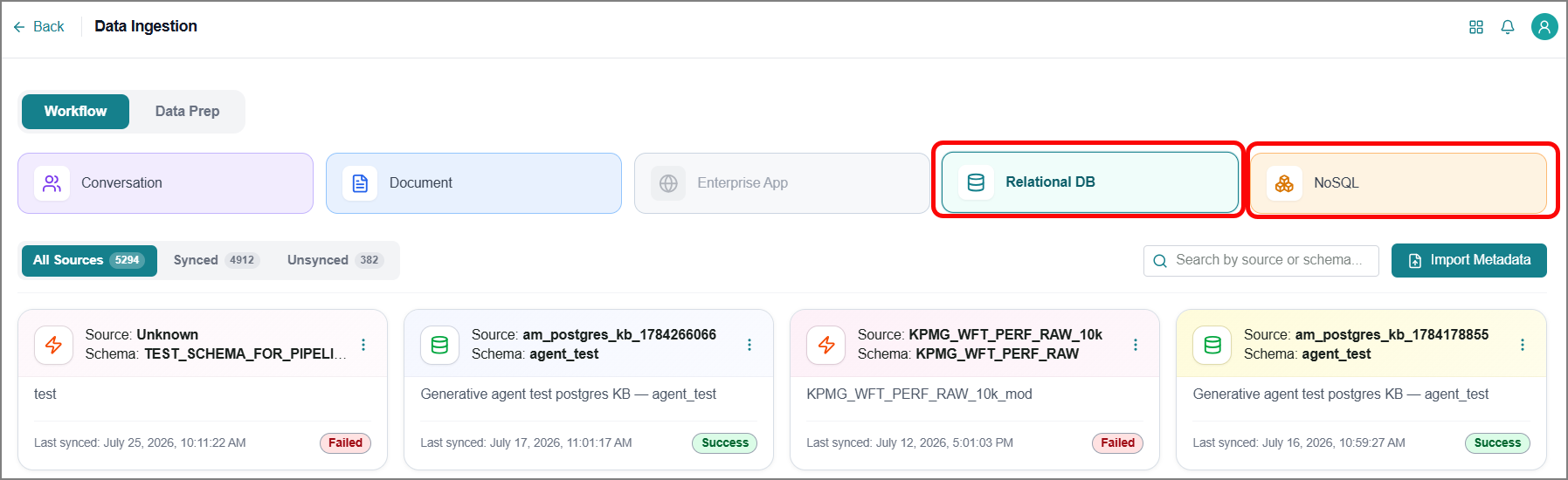Image resolution: width=1568 pixels, height=480 pixels.
Task: Click Success badge synced July 16, 2026
Action: pos(1497,443)
